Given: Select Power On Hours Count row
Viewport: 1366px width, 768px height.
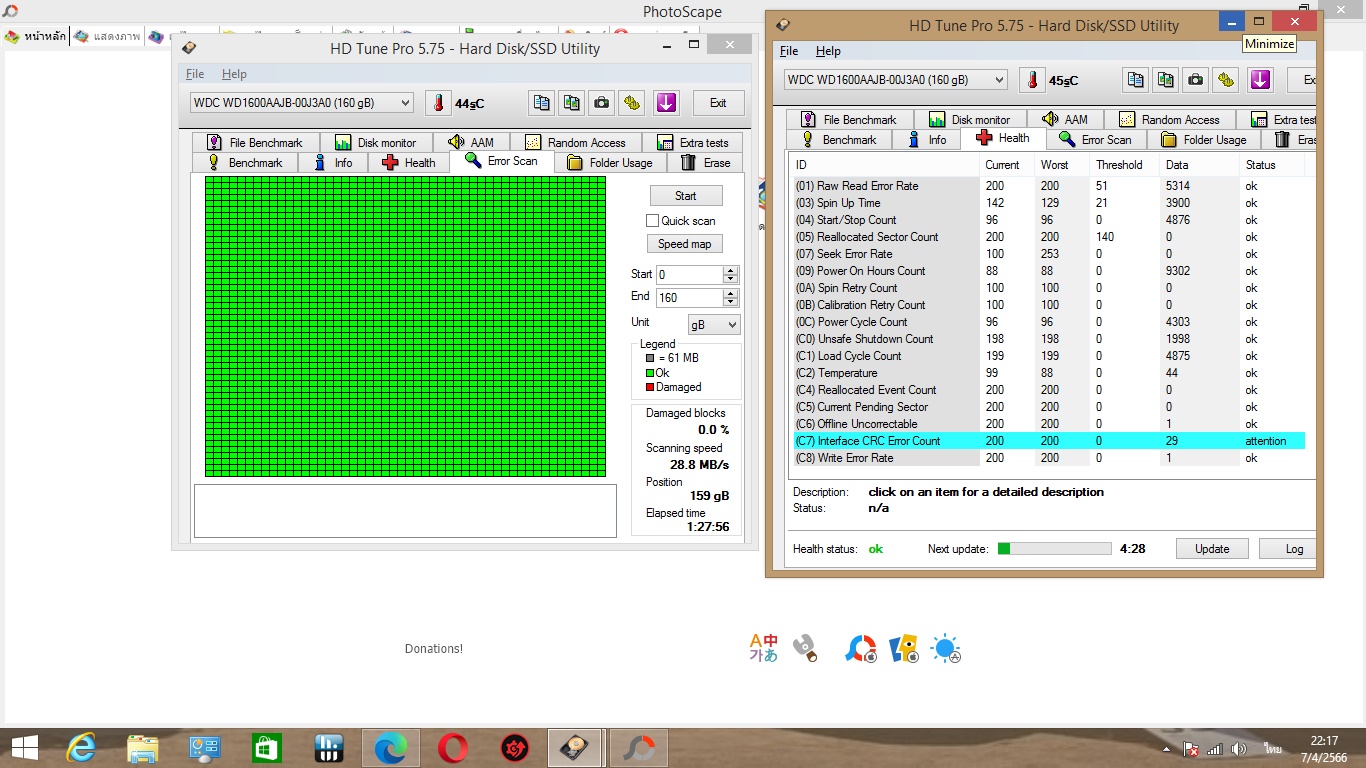Looking at the screenshot, I should pos(1049,271).
